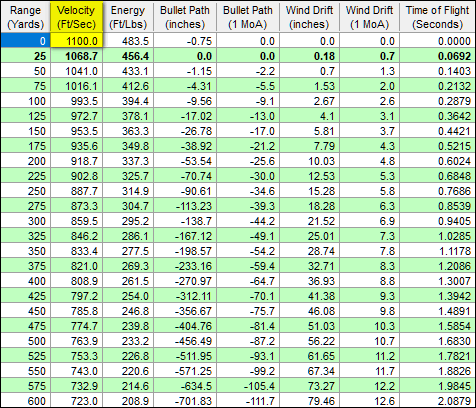Viewport: 476px width, 408px height.
Task: Select the Velocity (Ft/Sec) column header
Action: [x=76, y=17]
